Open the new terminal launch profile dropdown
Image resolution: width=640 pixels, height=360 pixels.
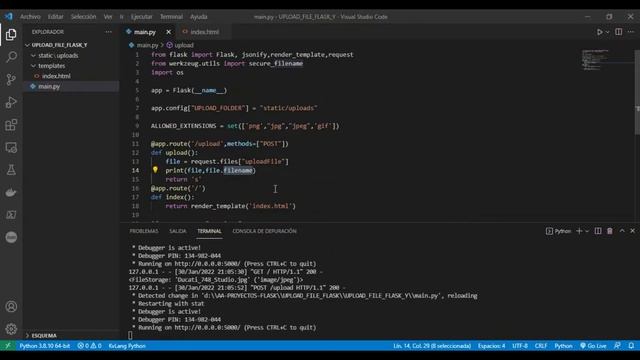pyautogui.click(x=587, y=231)
